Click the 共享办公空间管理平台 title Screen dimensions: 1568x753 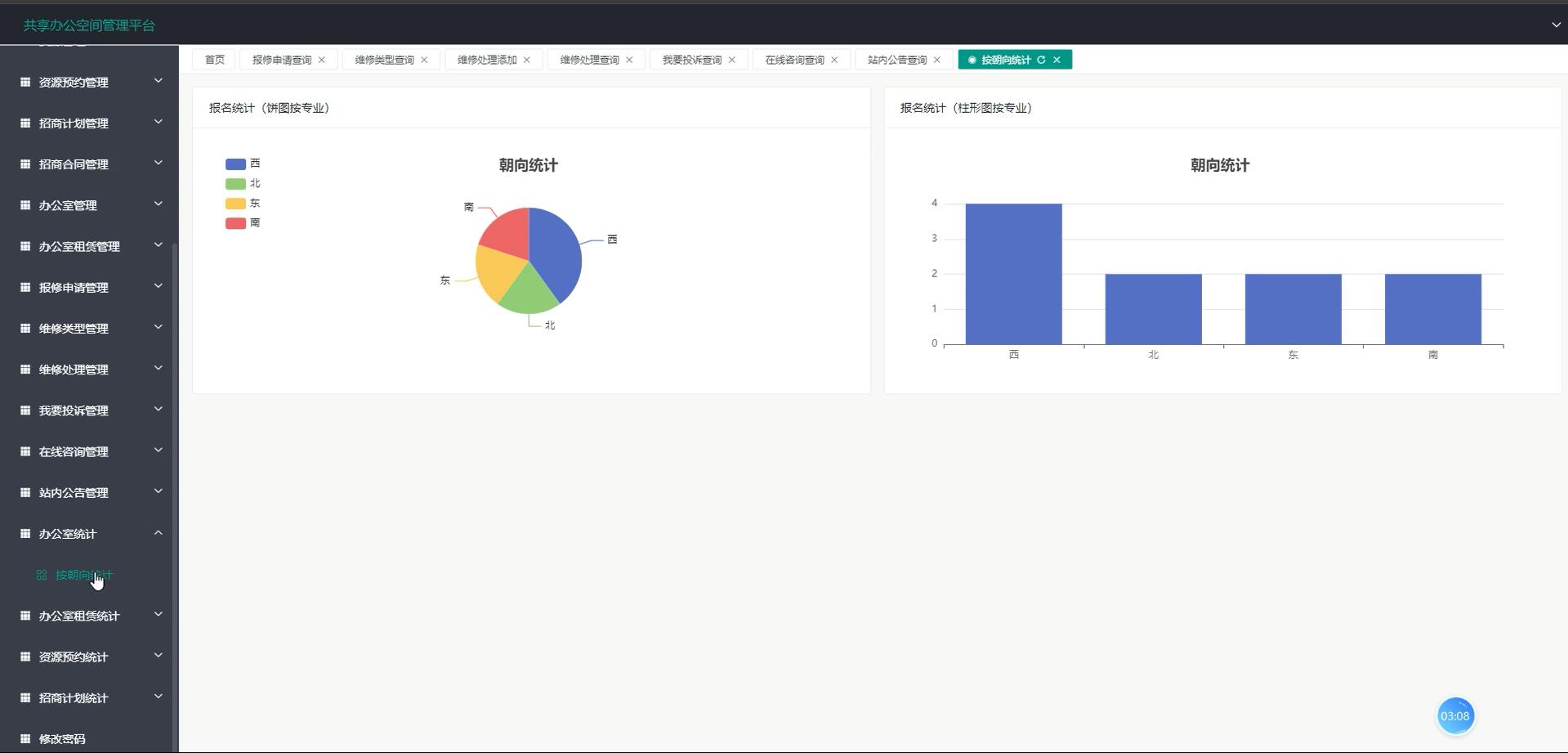pos(89,25)
